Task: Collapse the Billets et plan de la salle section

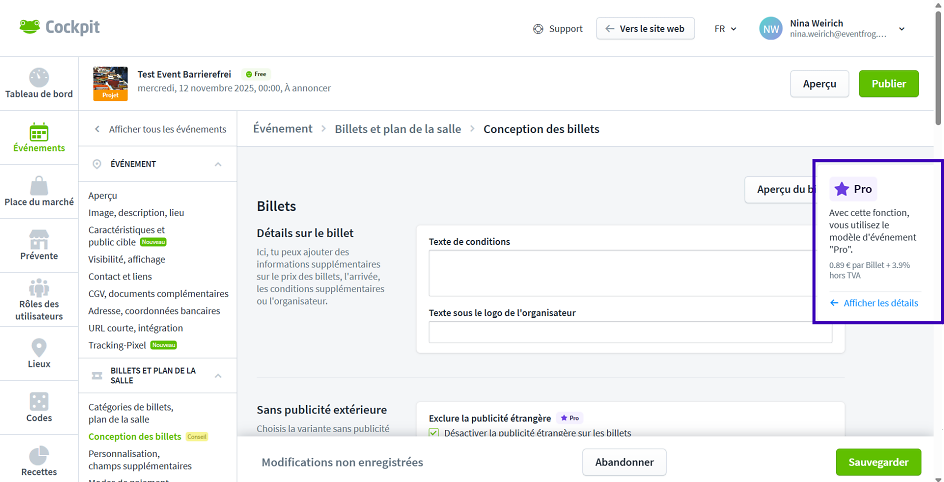Action: pos(218,376)
